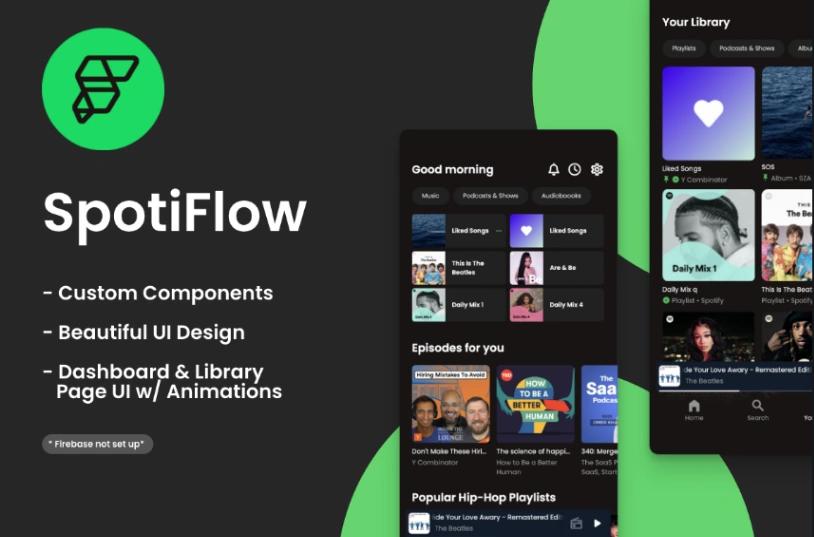Viewport: 814px width, 537px height.
Task: Open the SOS album cover in Library
Action: click(788, 113)
